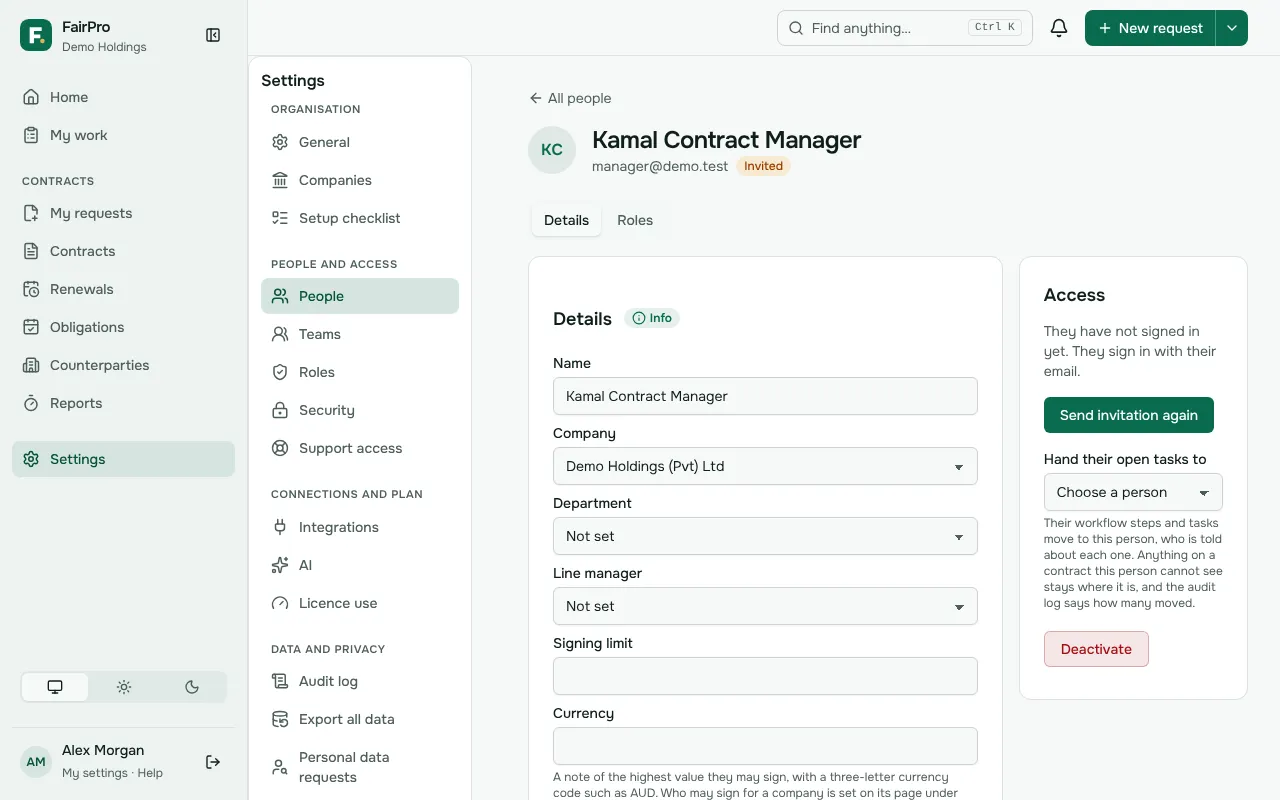Click the Support access lifebuoy icon
Screen dimensions: 1280x800
(x=280, y=448)
